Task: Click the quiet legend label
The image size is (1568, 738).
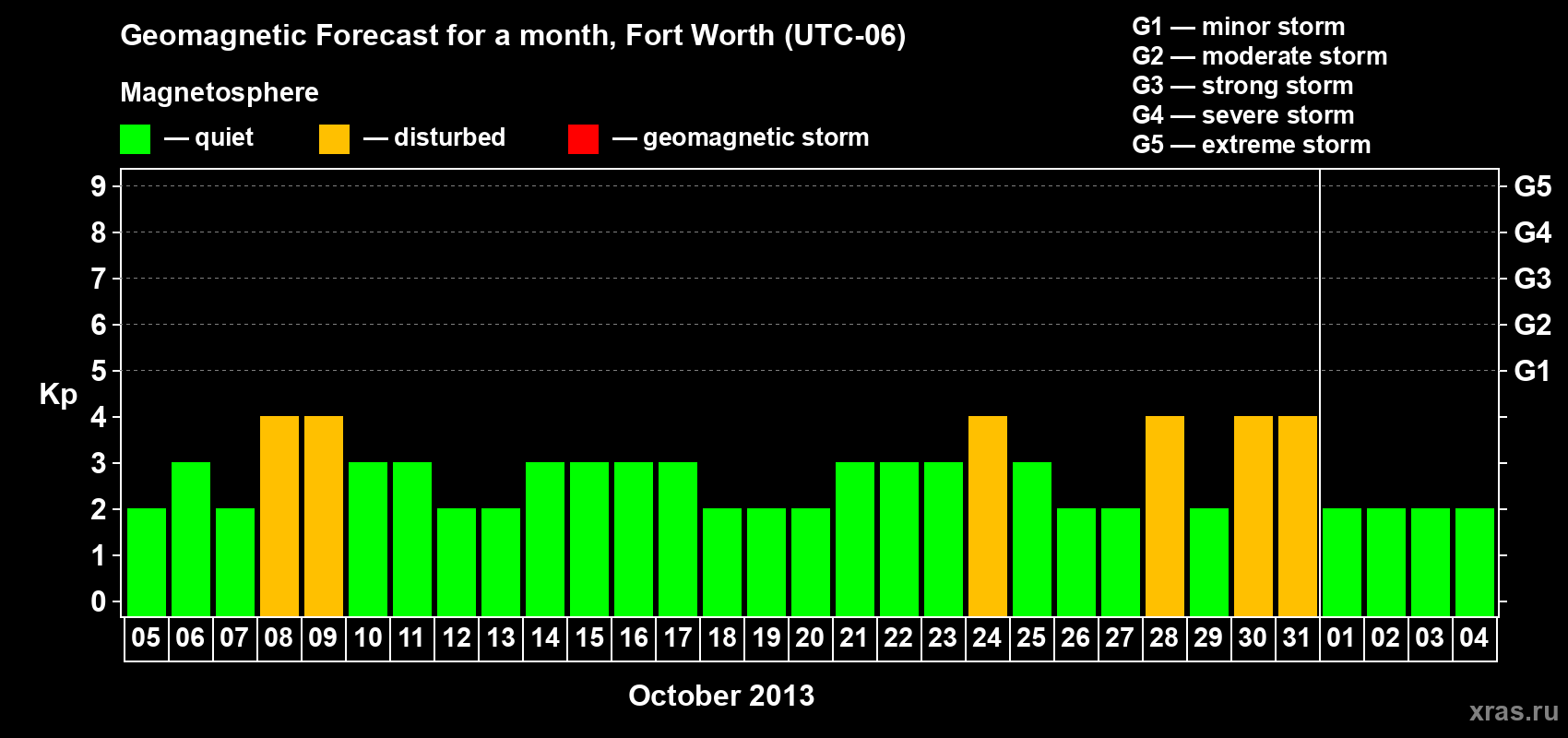Action: (224, 137)
